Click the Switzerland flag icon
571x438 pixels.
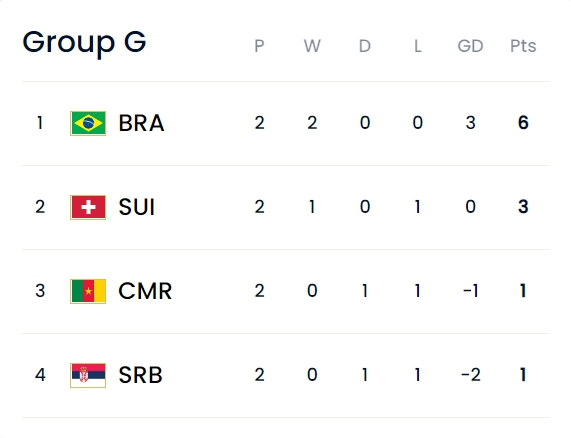(x=88, y=208)
